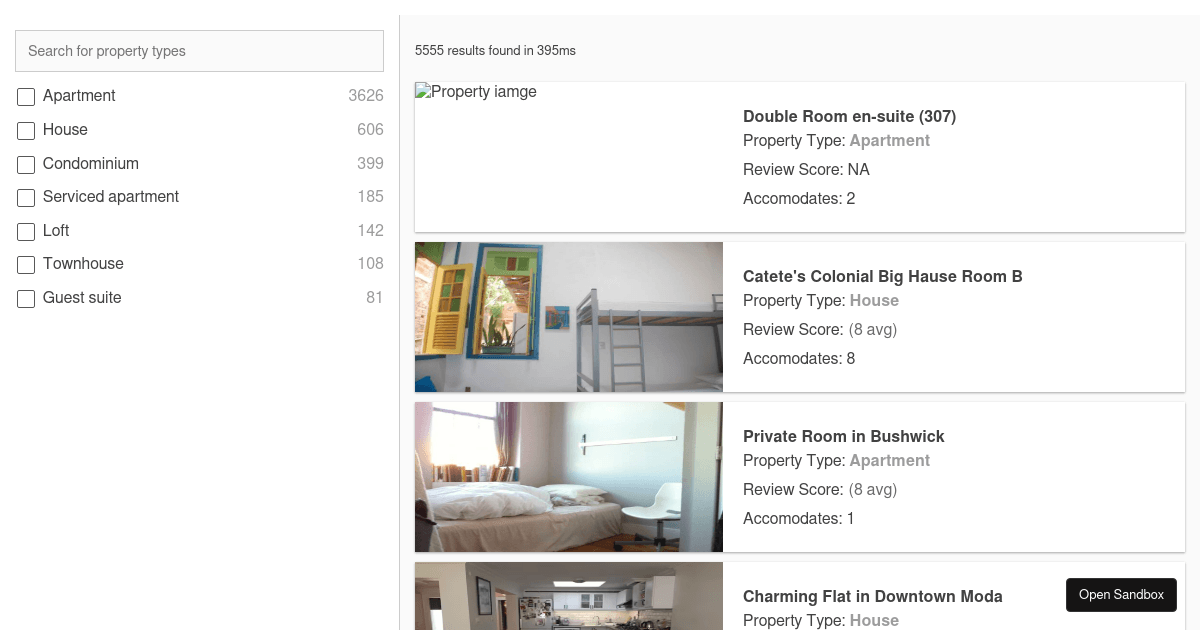Open Catete's Colonial Big Hause room photo

569,317
